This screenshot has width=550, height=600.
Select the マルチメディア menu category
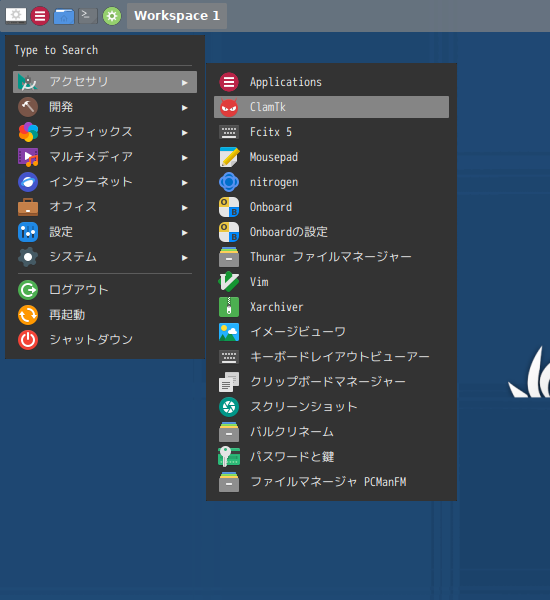[x=105, y=157]
